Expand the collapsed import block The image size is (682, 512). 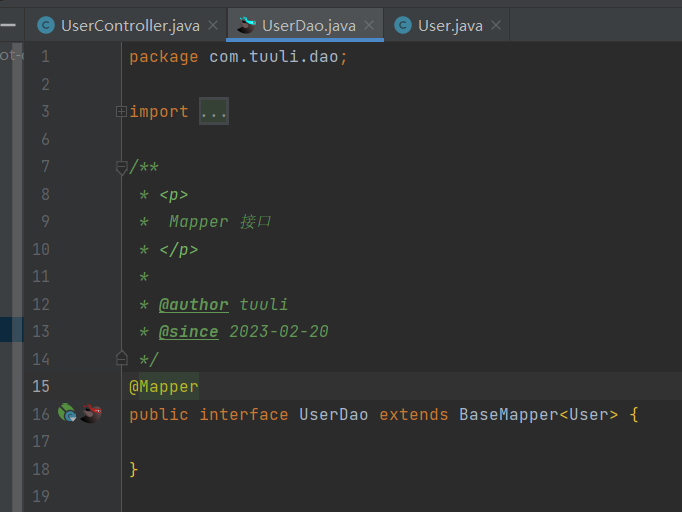121,112
